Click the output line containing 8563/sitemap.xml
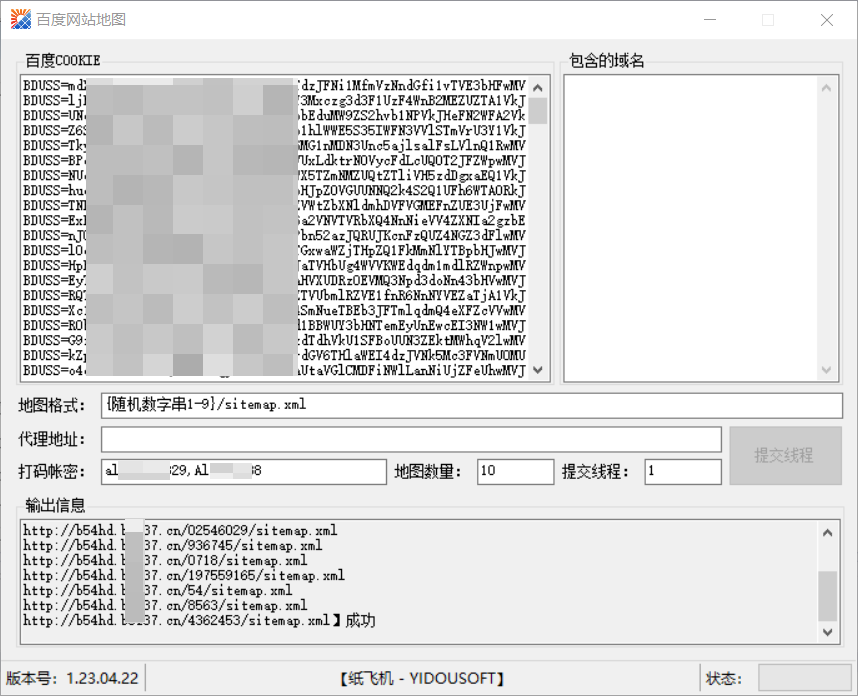 [x=165, y=606]
